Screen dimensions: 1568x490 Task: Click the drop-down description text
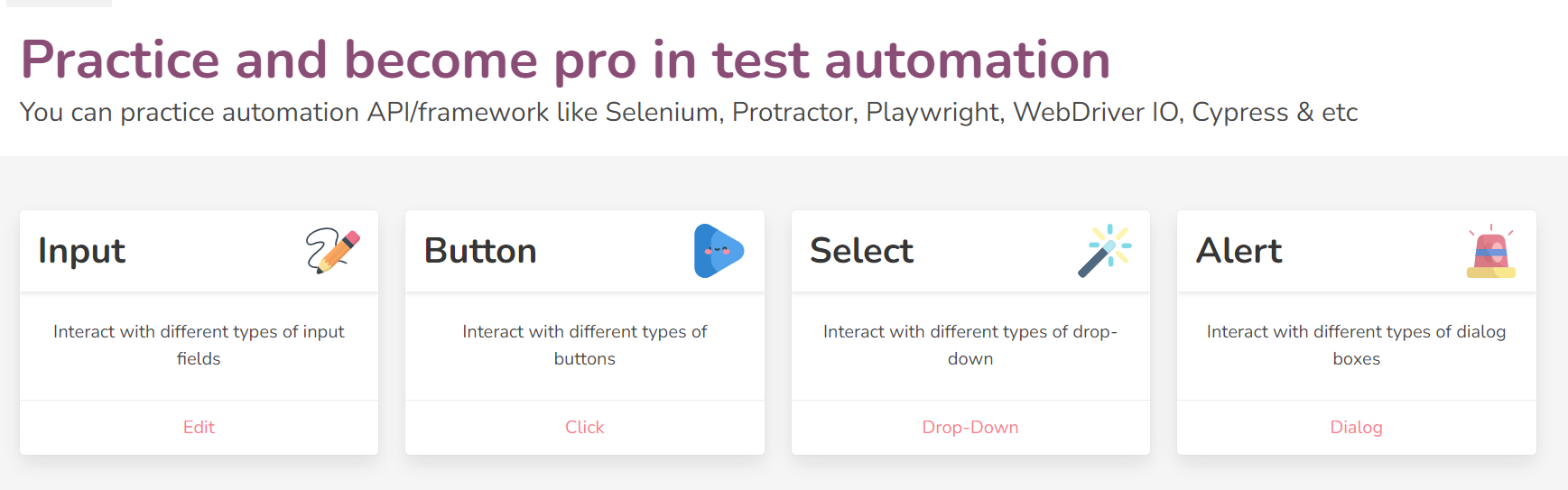tap(970, 345)
